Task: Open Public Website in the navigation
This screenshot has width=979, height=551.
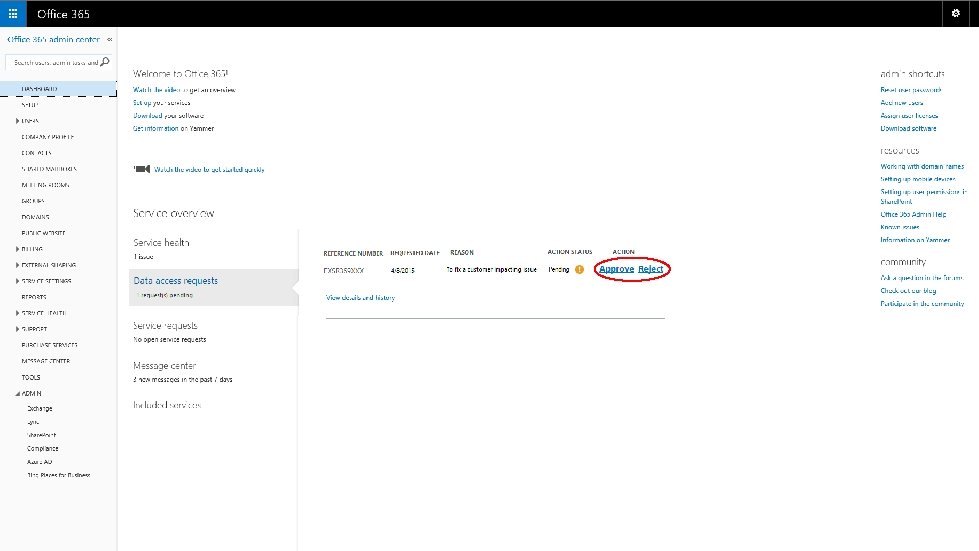Action: coord(43,233)
